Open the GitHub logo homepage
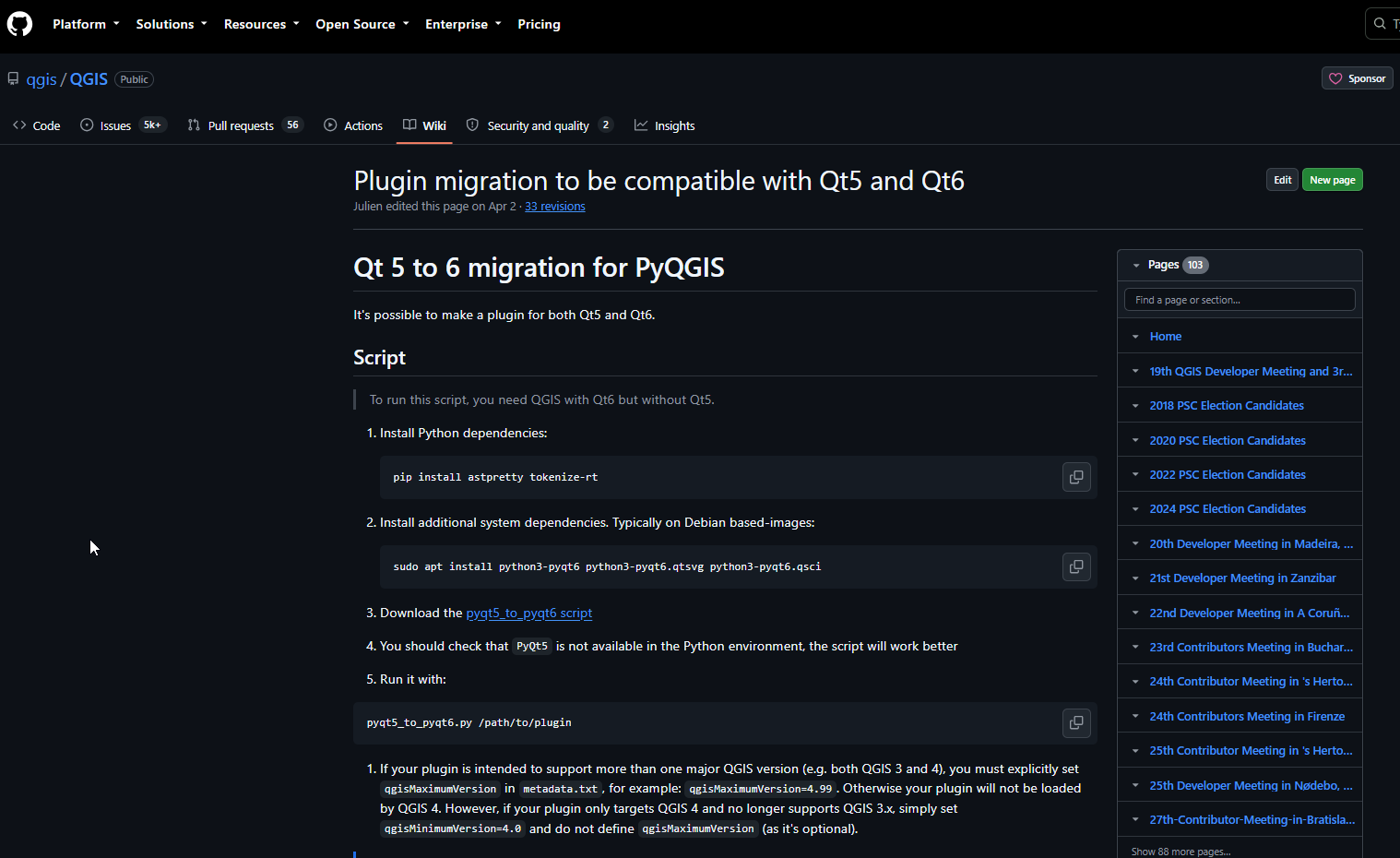The image size is (1400, 858). tap(19, 24)
